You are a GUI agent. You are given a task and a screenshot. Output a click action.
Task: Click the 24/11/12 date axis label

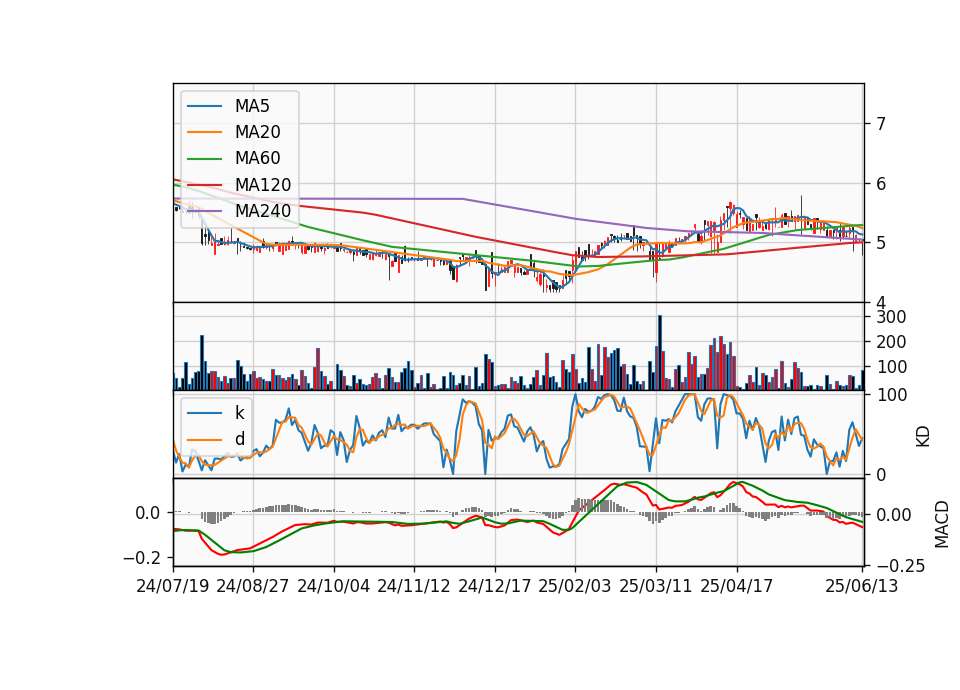click(414, 586)
